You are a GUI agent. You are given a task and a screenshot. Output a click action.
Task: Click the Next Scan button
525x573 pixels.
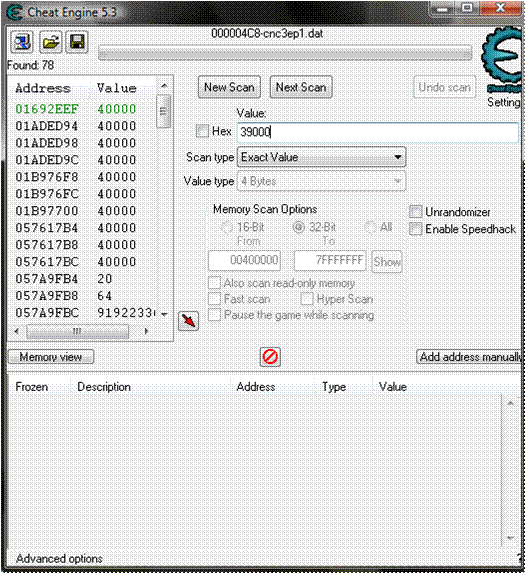coord(301,87)
